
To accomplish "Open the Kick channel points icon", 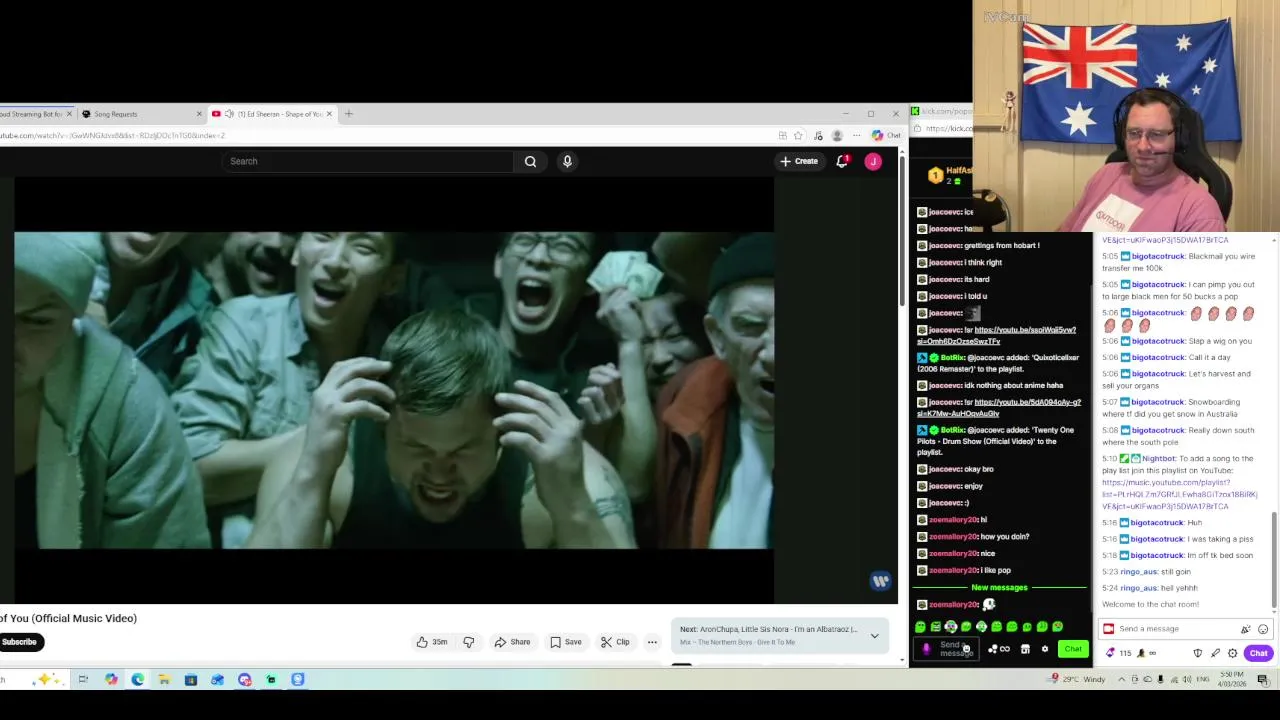I will 999,649.
